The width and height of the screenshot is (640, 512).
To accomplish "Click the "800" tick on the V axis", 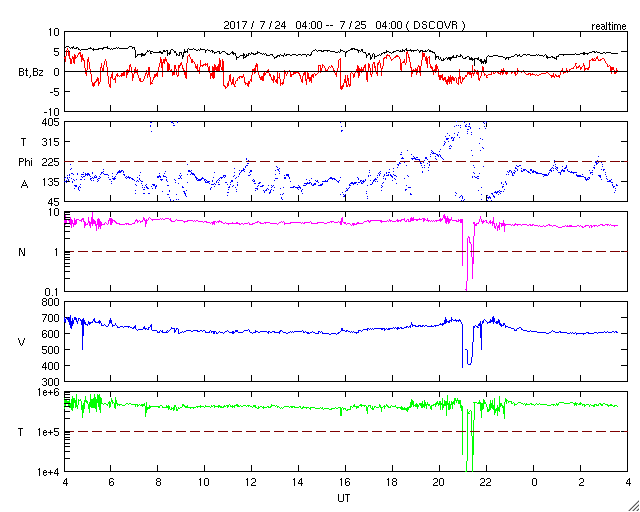I will [x=52, y=302].
